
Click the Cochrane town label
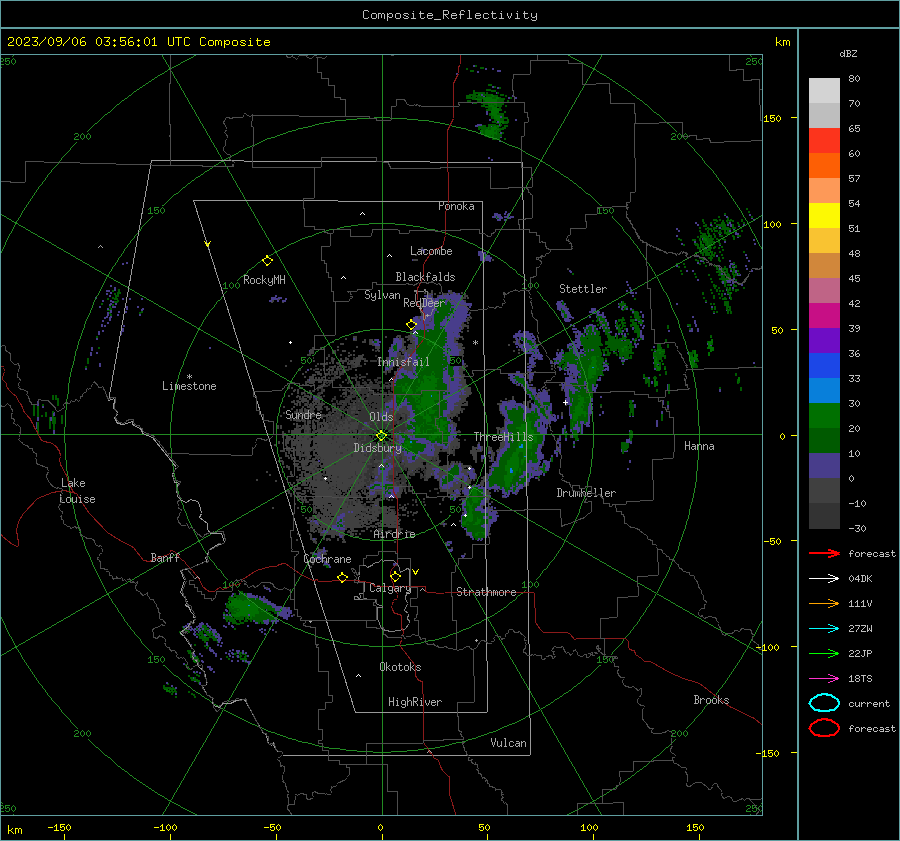click(327, 559)
